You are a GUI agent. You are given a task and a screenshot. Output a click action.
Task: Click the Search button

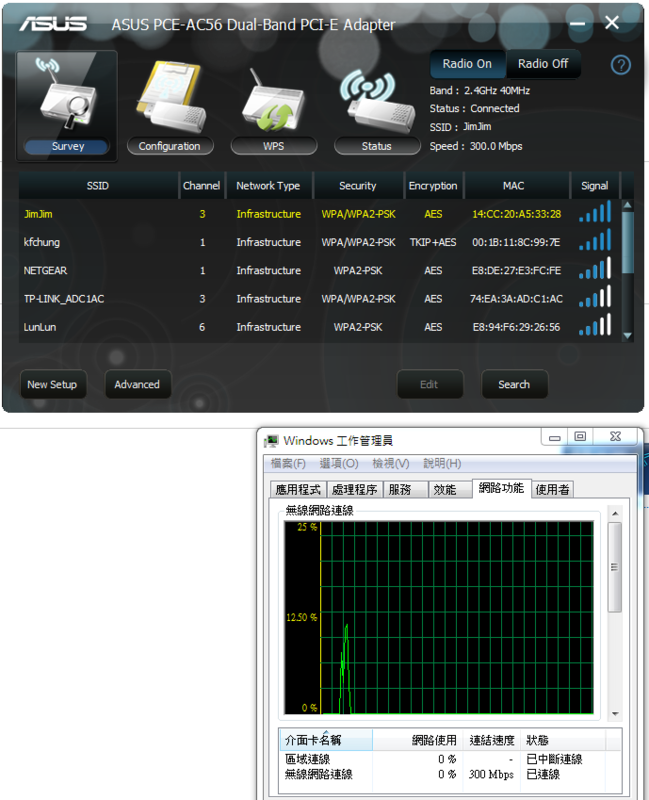pos(514,384)
